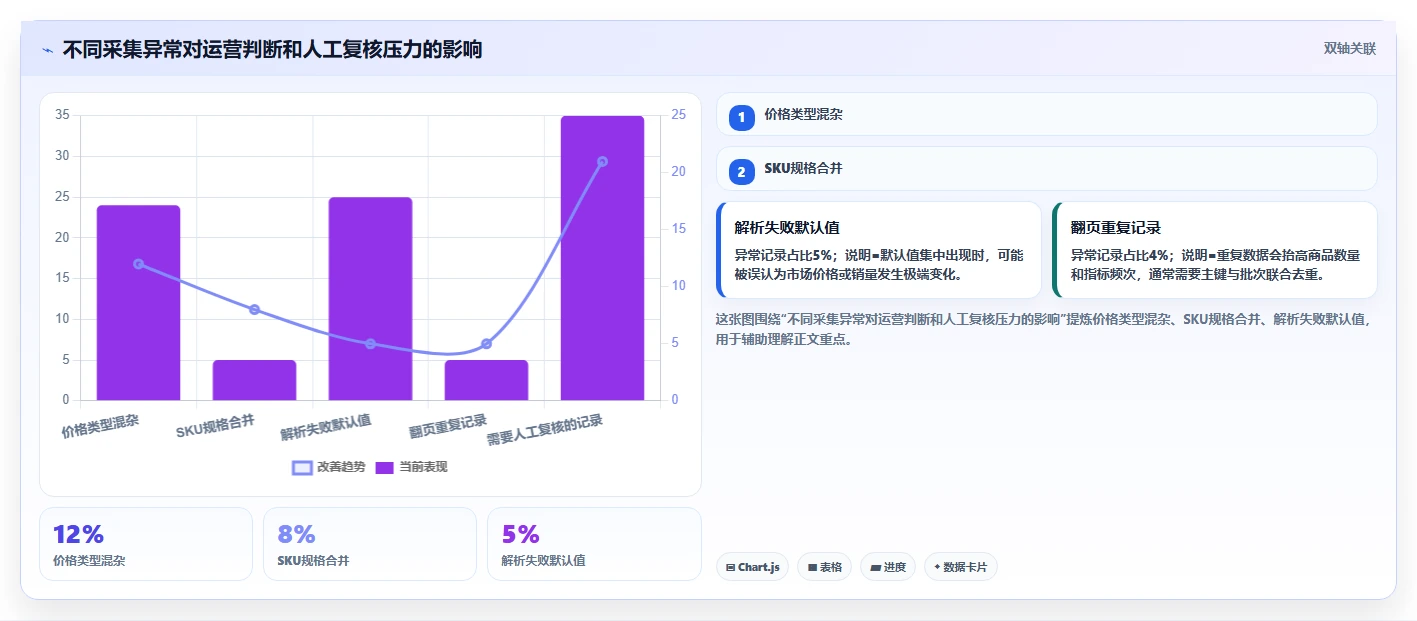1417x621 pixels.
Task: Open the 解析失败默认值 detail card
Action: point(879,250)
